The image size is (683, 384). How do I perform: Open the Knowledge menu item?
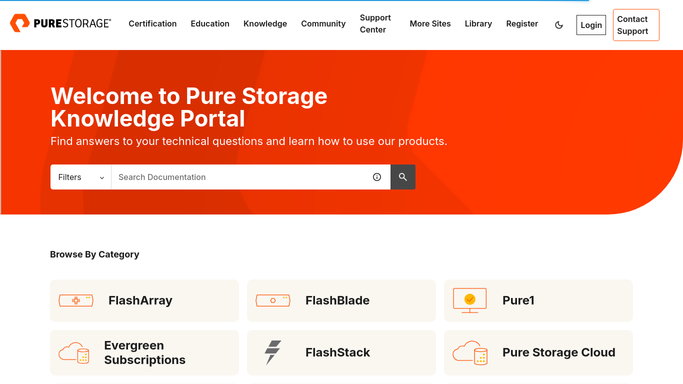tap(265, 24)
